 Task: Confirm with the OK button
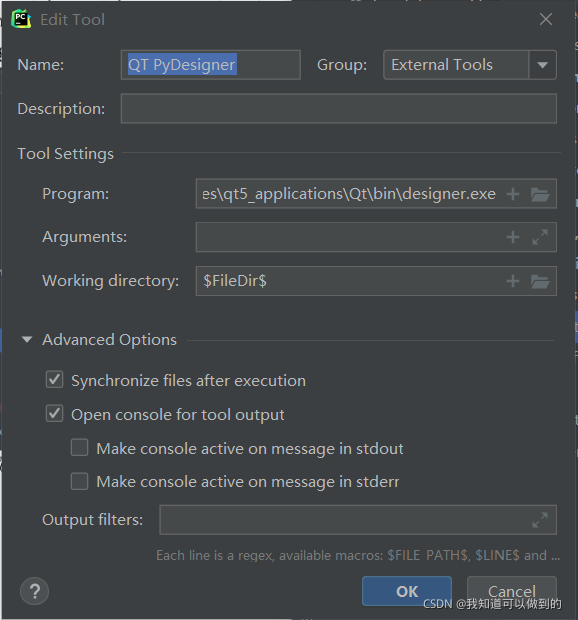(x=407, y=591)
